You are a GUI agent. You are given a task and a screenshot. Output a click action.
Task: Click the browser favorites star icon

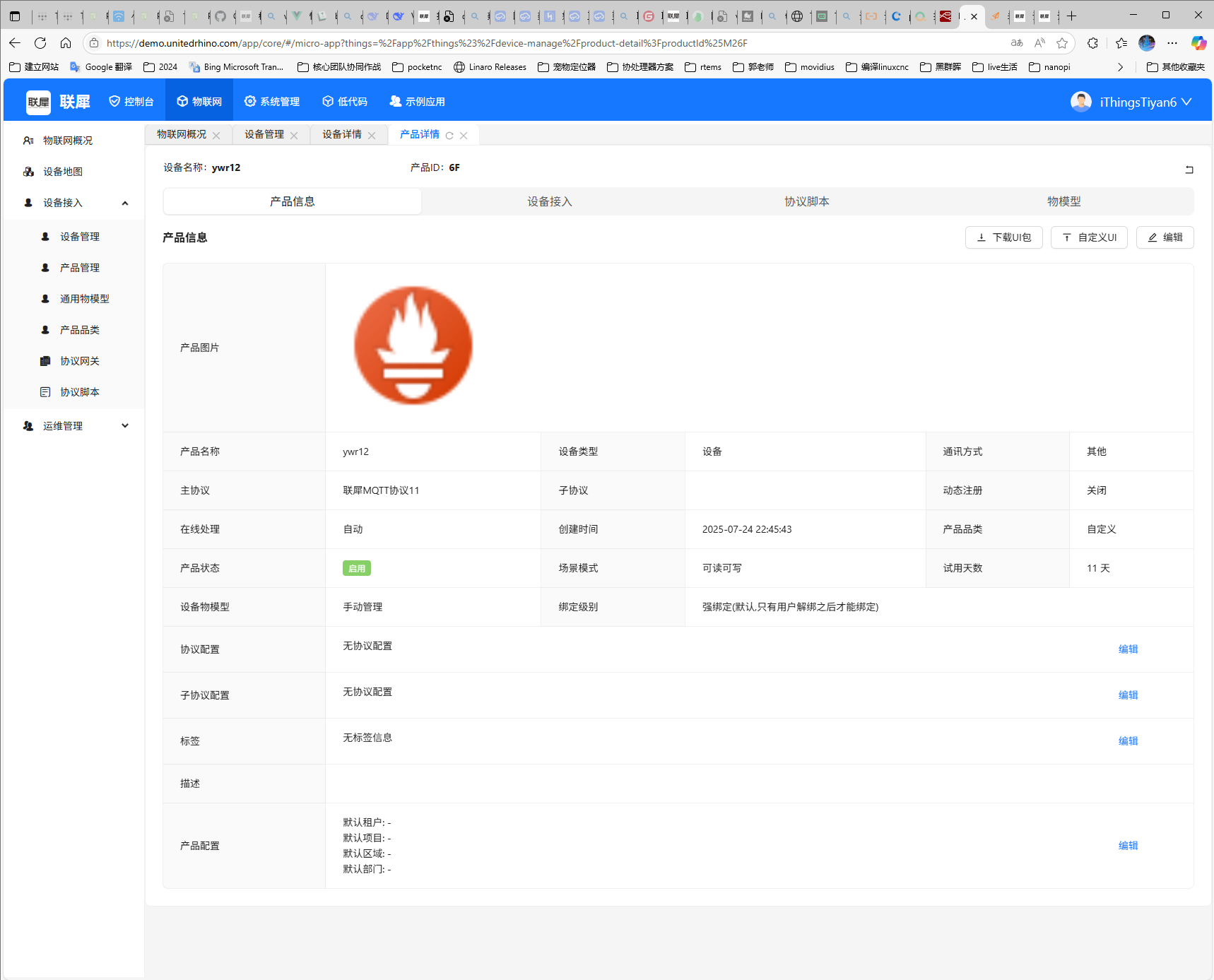pyautogui.click(x=1062, y=43)
